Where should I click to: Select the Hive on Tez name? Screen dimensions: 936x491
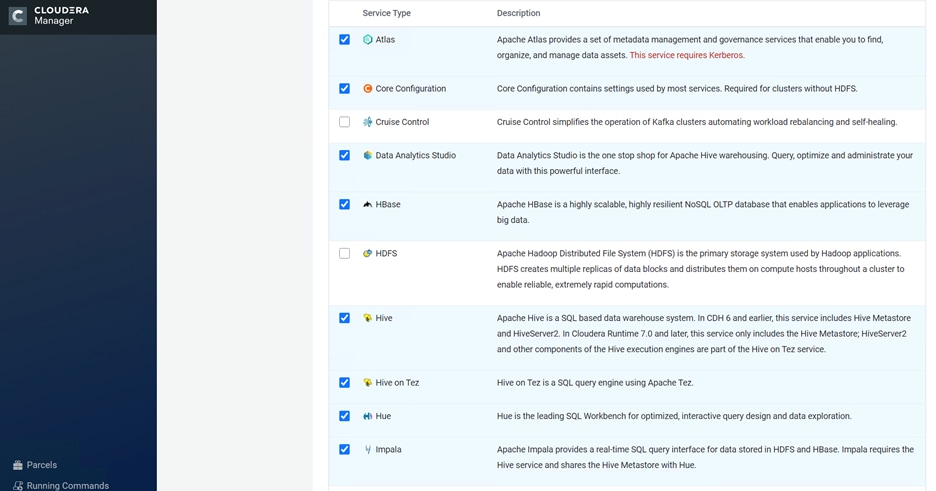(397, 382)
